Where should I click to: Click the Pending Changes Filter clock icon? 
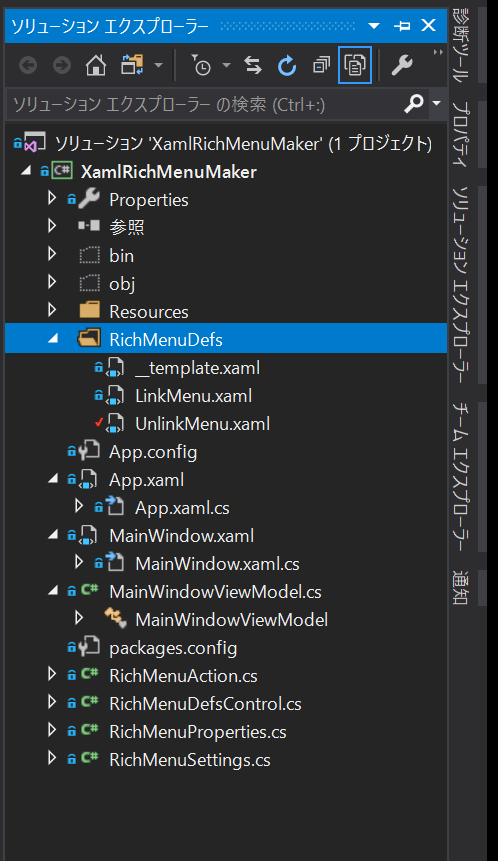click(x=200, y=65)
